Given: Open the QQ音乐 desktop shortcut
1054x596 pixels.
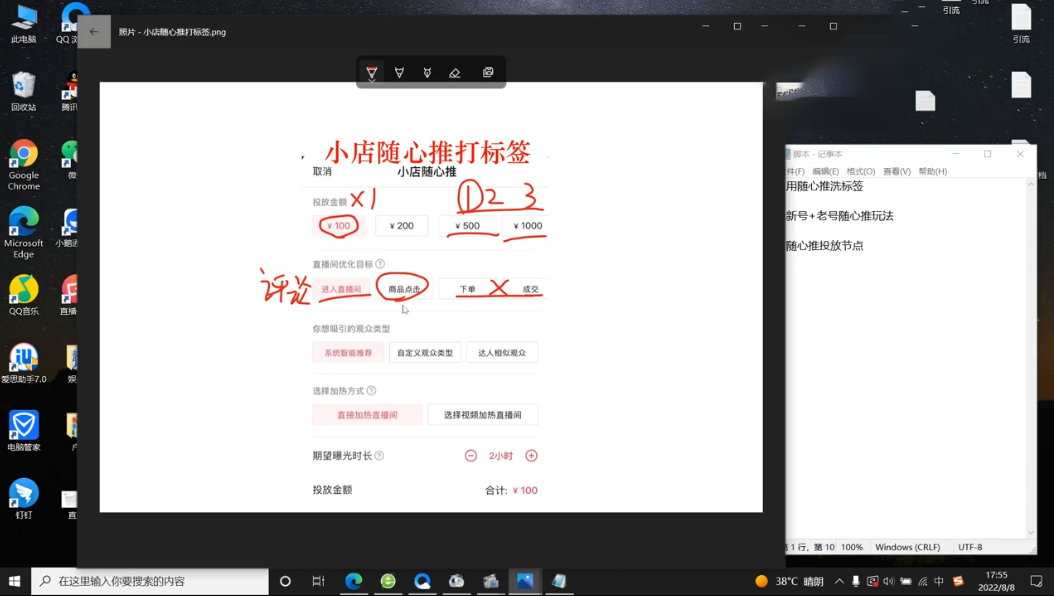Looking at the screenshot, I should pos(24,294).
